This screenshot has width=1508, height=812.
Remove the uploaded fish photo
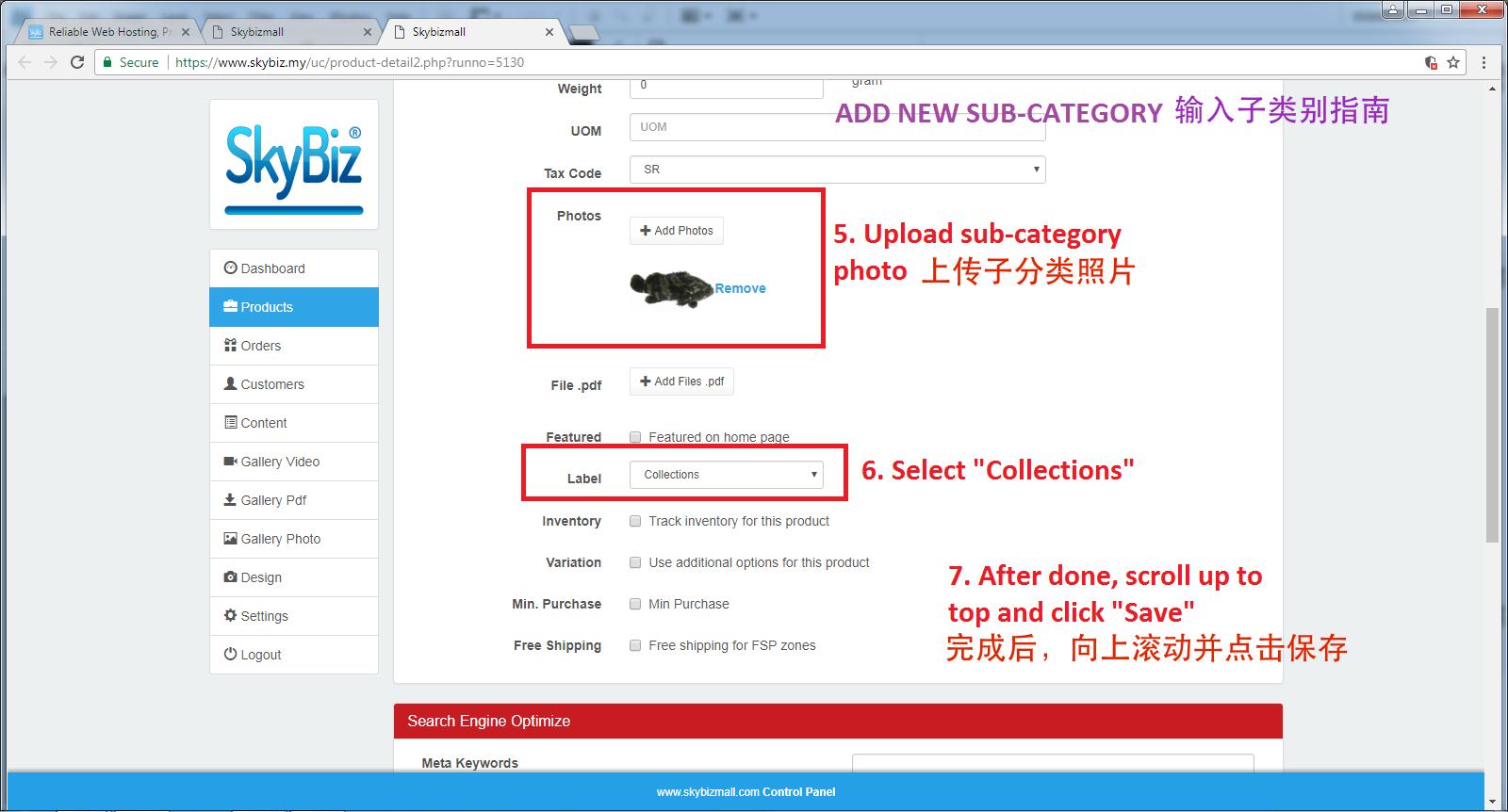pyautogui.click(x=740, y=288)
